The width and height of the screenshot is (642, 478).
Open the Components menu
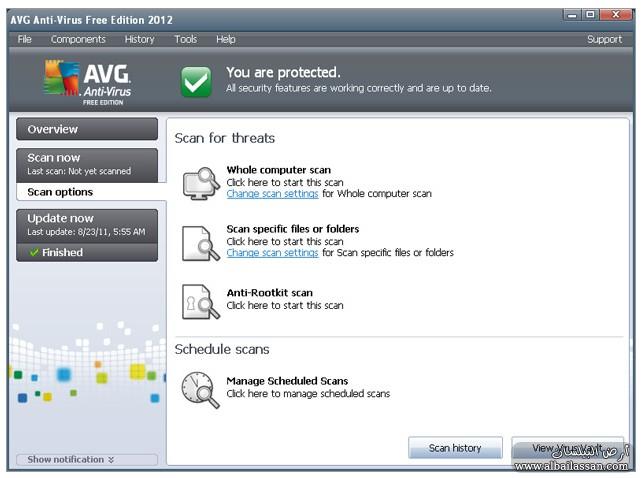(x=78, y=39)
